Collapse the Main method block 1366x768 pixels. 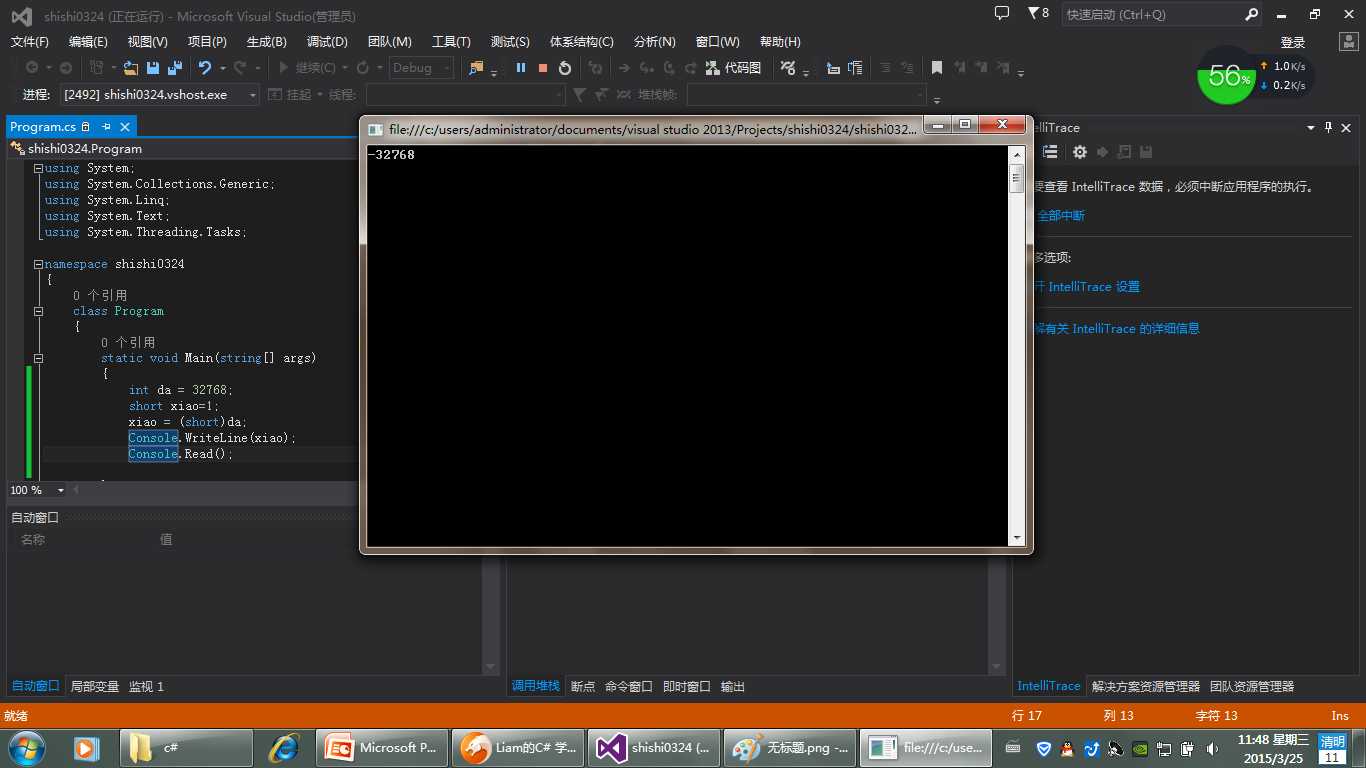[x=38, y=358]
